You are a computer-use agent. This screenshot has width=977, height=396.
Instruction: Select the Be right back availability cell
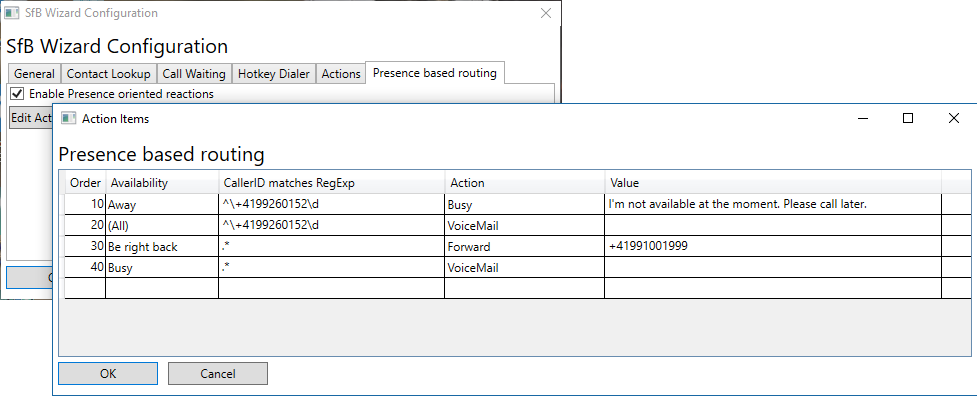click(162, 247)
